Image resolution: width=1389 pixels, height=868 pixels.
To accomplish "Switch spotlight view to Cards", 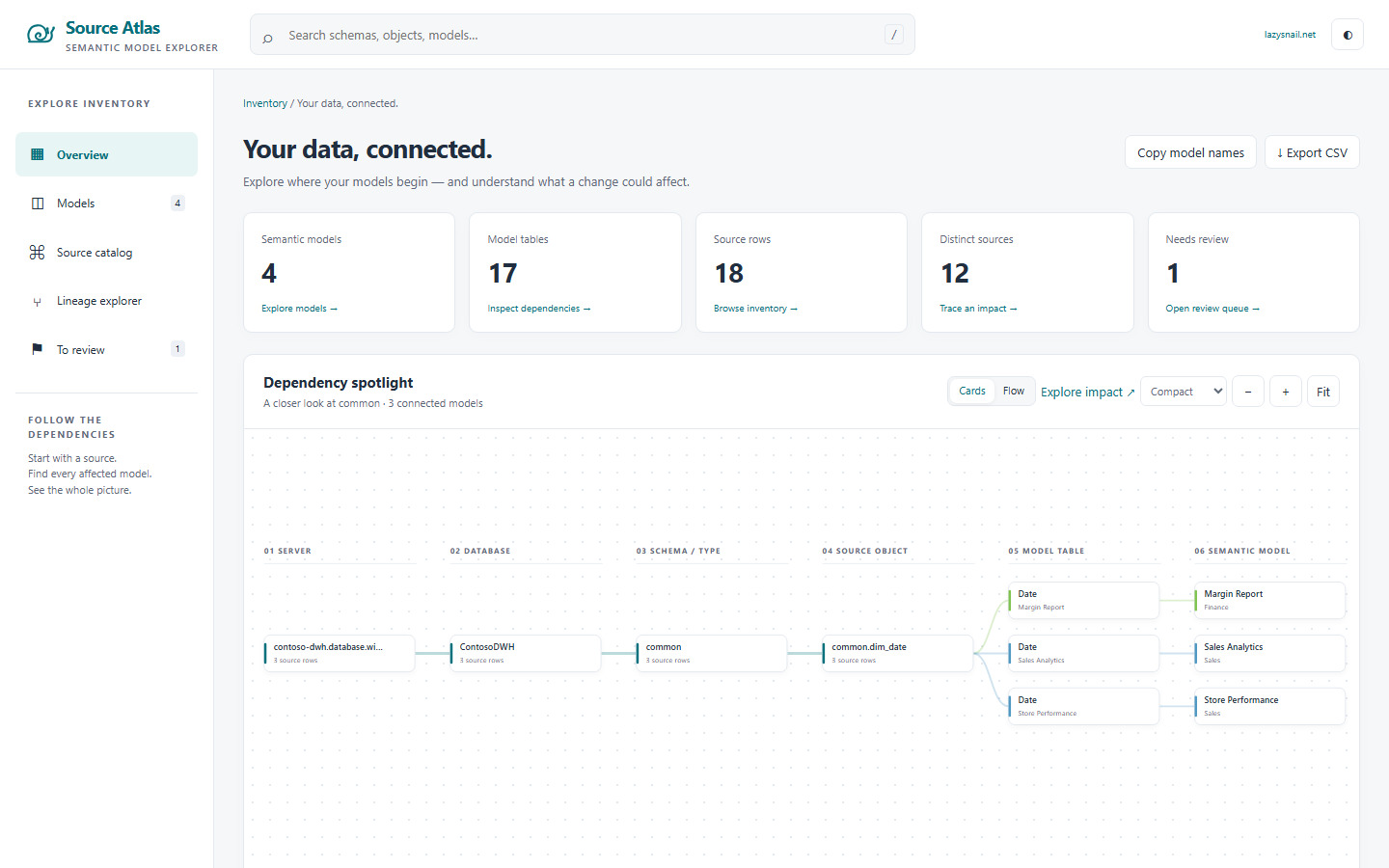I will [972, 391].
